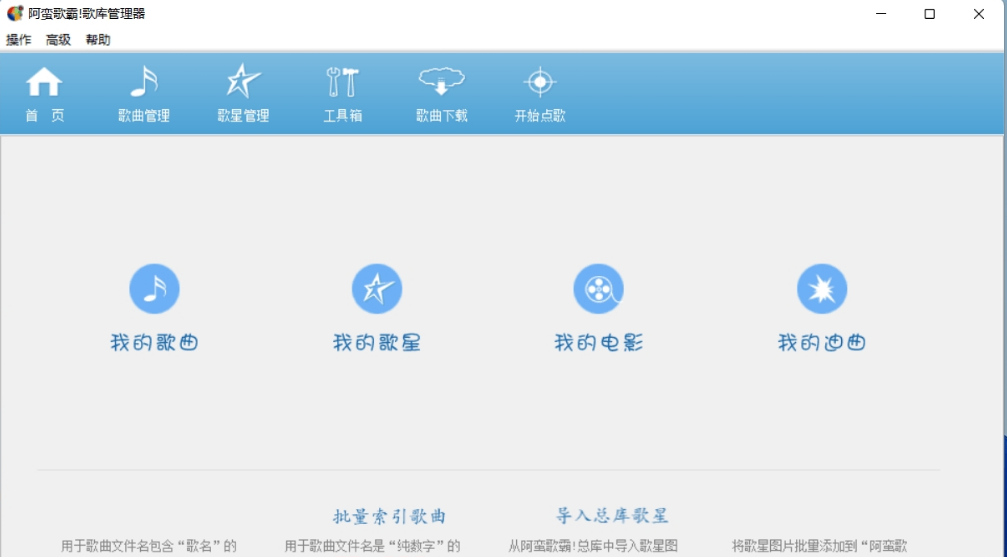Viewport: 1007px width, 557px height.
Task: Click the 我的歌曲 round music icon
Action: tap(154, 288)
